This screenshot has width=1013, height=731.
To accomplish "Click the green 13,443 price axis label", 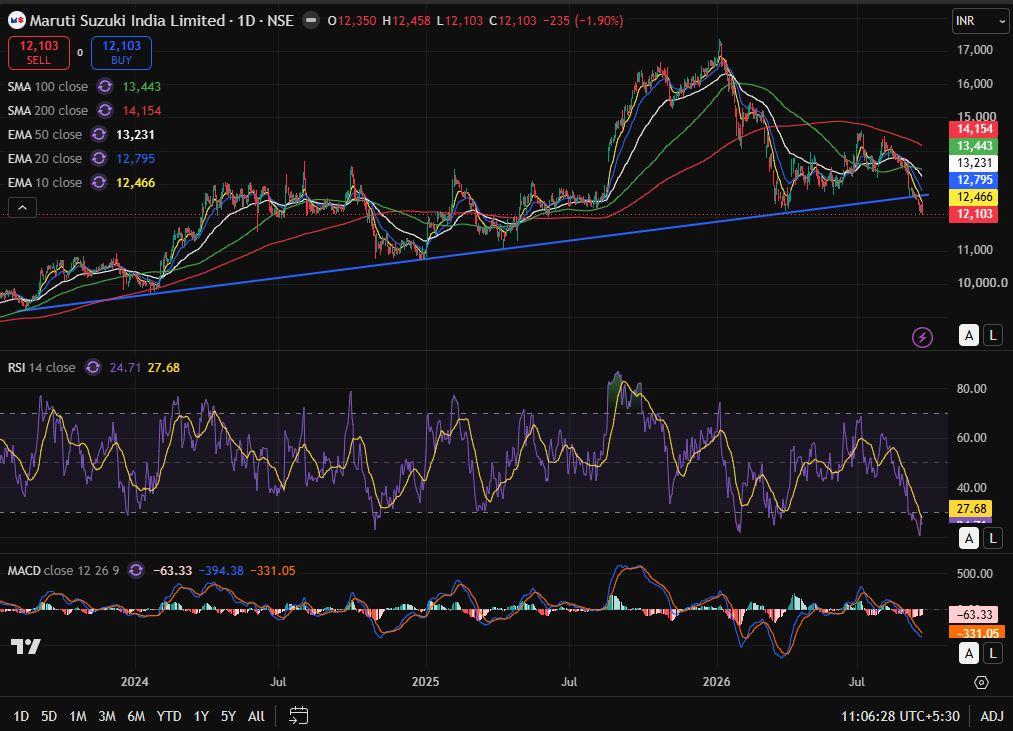I will pos(974,146).
